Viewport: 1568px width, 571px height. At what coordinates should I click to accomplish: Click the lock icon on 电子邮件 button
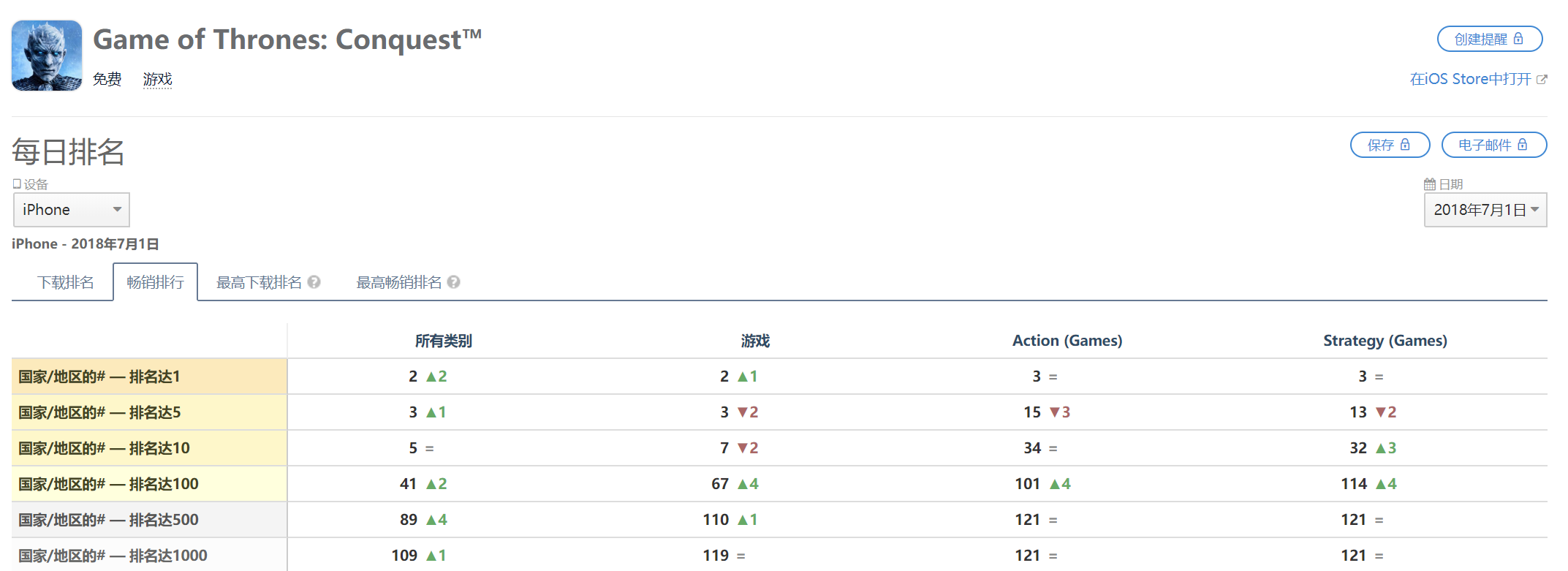click(x=1523, y=145)
